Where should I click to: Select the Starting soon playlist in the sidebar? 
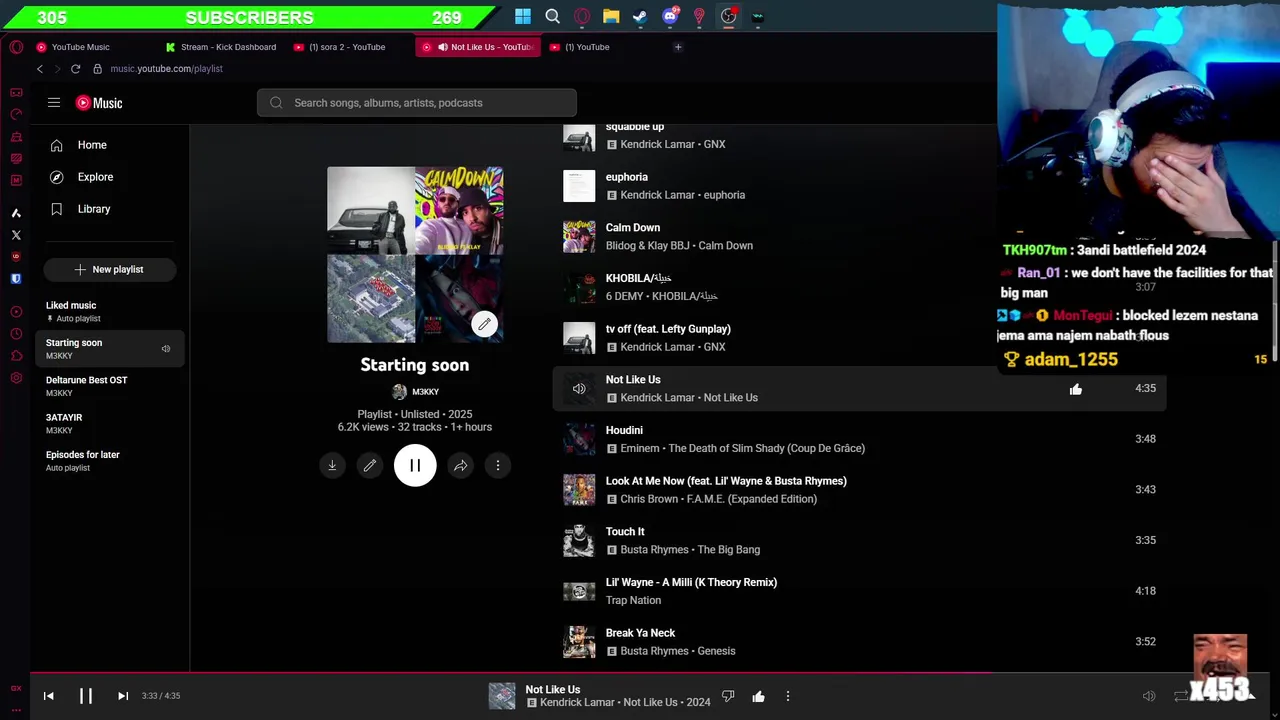click(110, 349)
